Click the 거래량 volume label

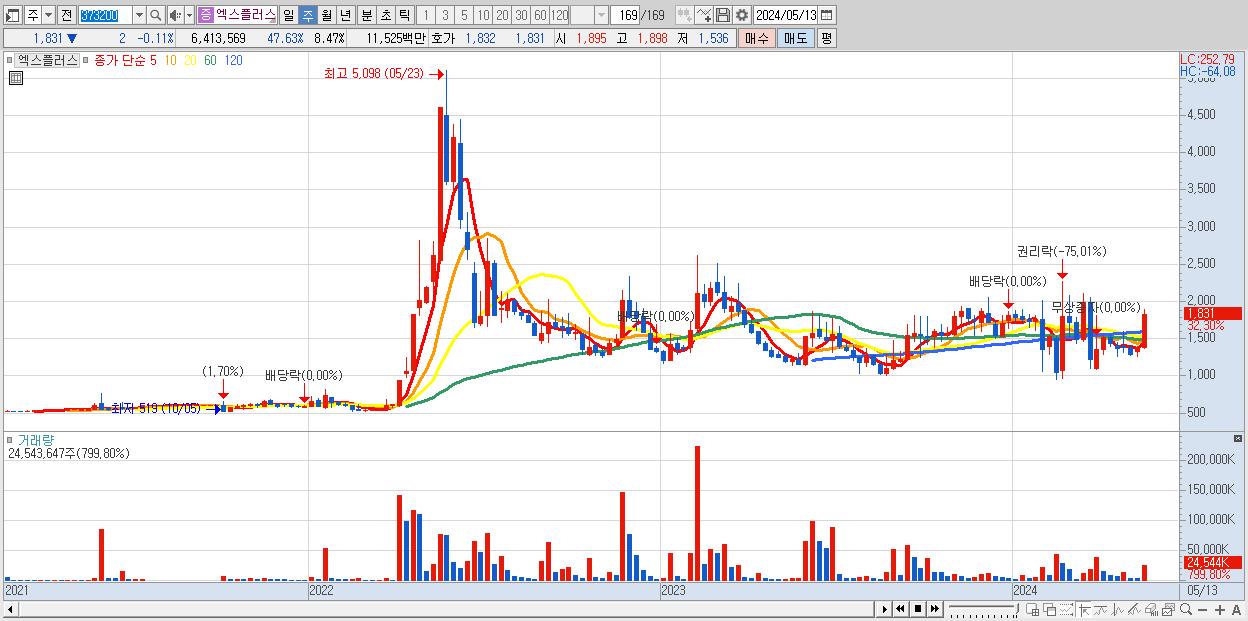34,440
